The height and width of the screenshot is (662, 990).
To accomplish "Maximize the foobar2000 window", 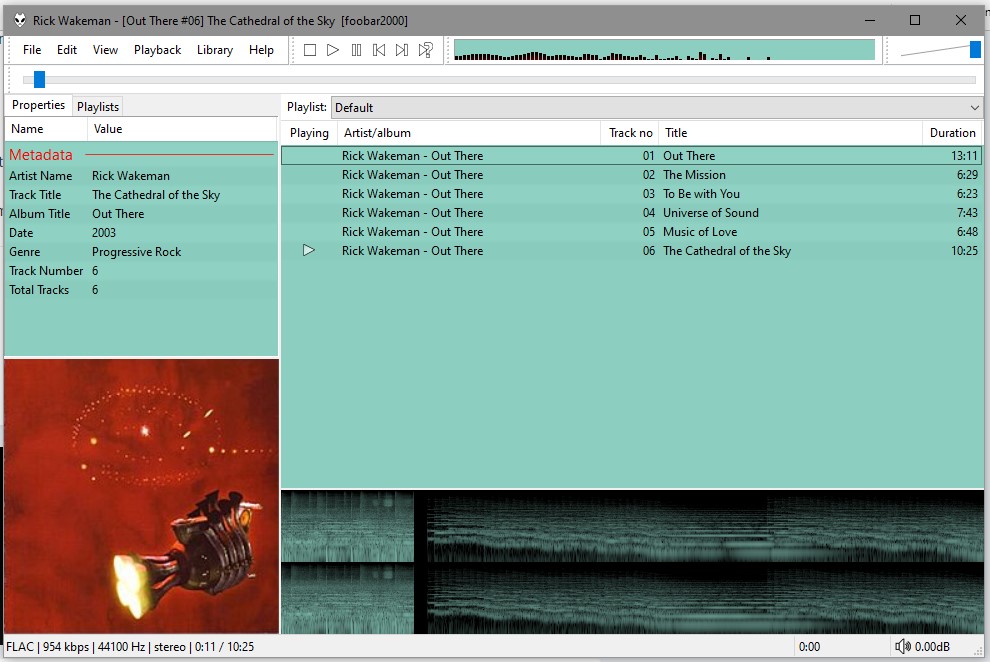I will coord(914,20).
